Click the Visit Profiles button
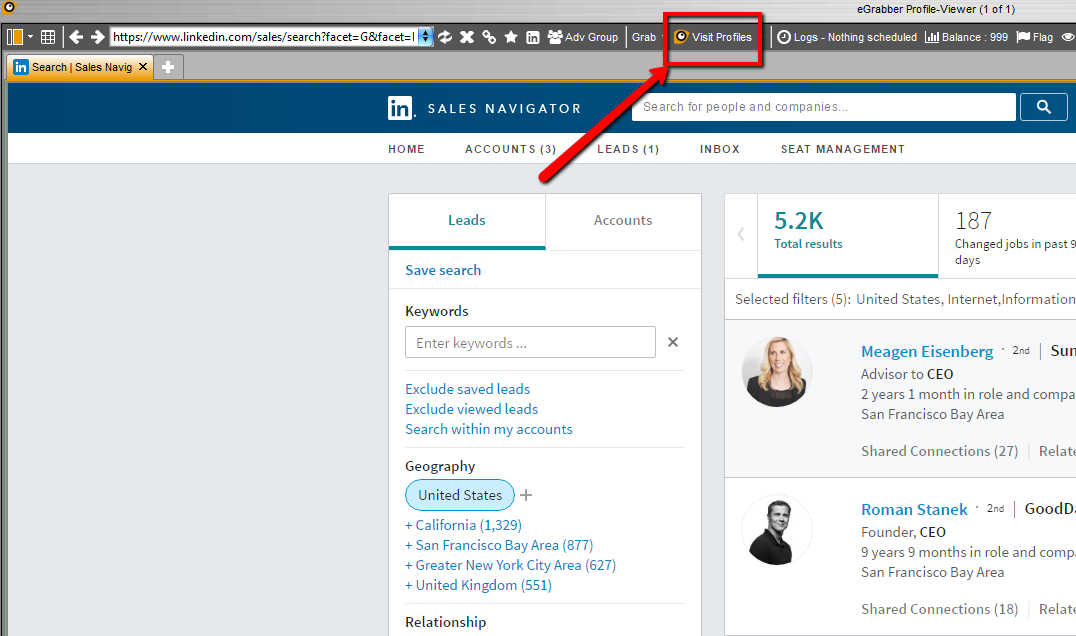This screenshot has height=636, width=1076. (713, 37)
